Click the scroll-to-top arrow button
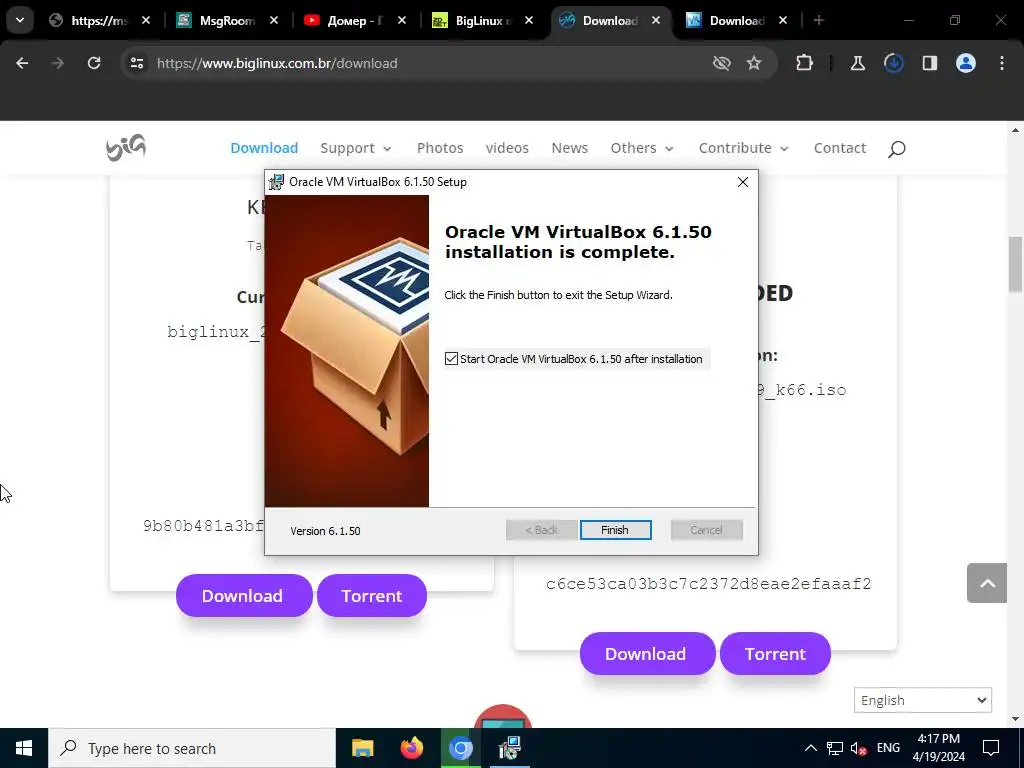1024x768 pixels. point(987,583)
